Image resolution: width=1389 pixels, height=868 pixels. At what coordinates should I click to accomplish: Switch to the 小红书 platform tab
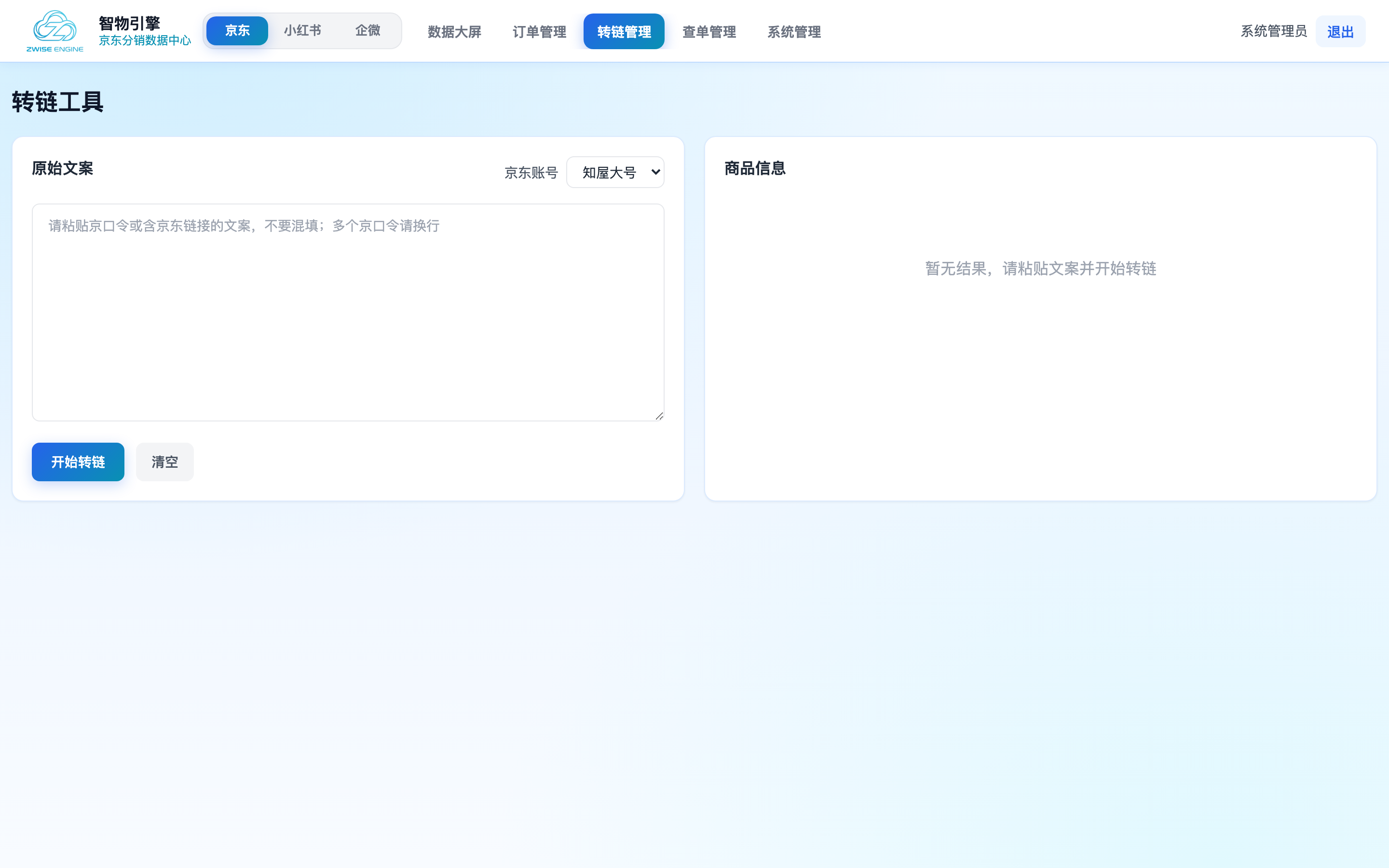[302, 30]
